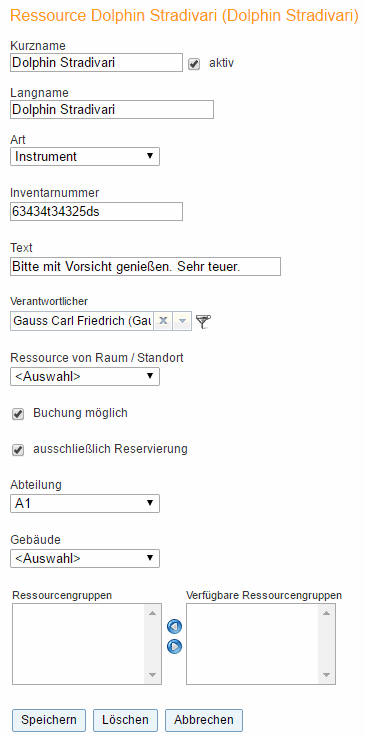
Task: Click the right arrow to remove Ressourcengruppe
Action: (x=174, y=647)
